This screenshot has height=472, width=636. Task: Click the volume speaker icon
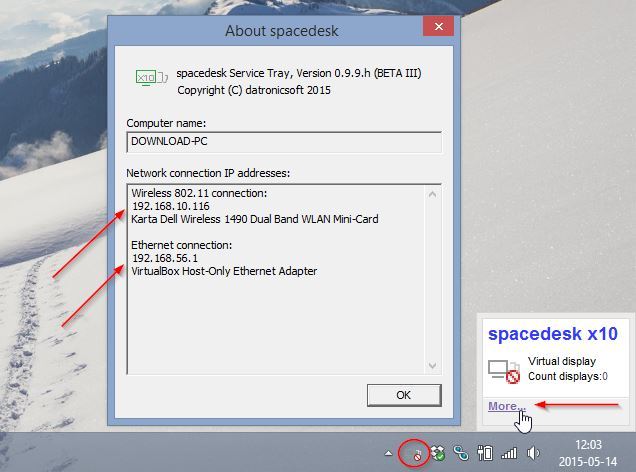(x=533, y=453)
